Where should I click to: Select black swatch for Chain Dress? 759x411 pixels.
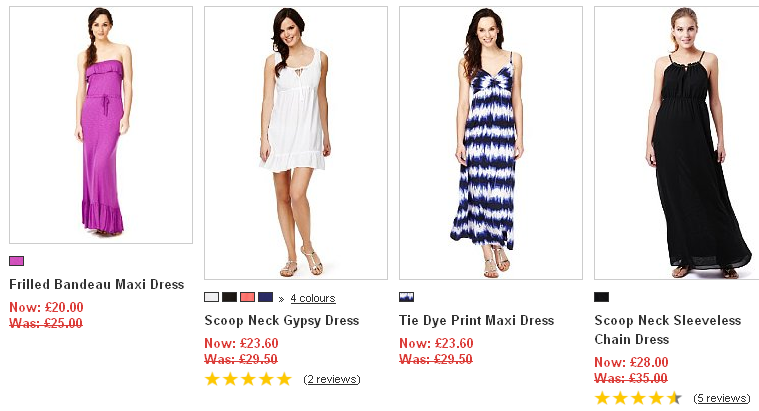point(601,297)
